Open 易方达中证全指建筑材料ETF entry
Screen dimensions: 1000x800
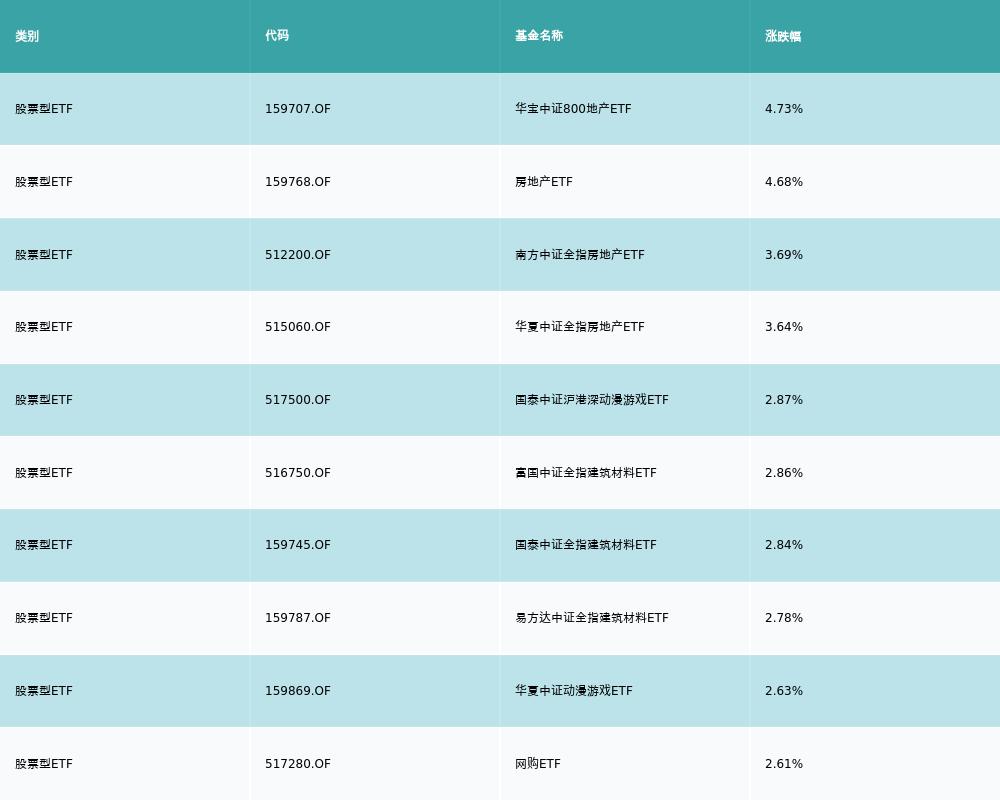tap(592, 618)
